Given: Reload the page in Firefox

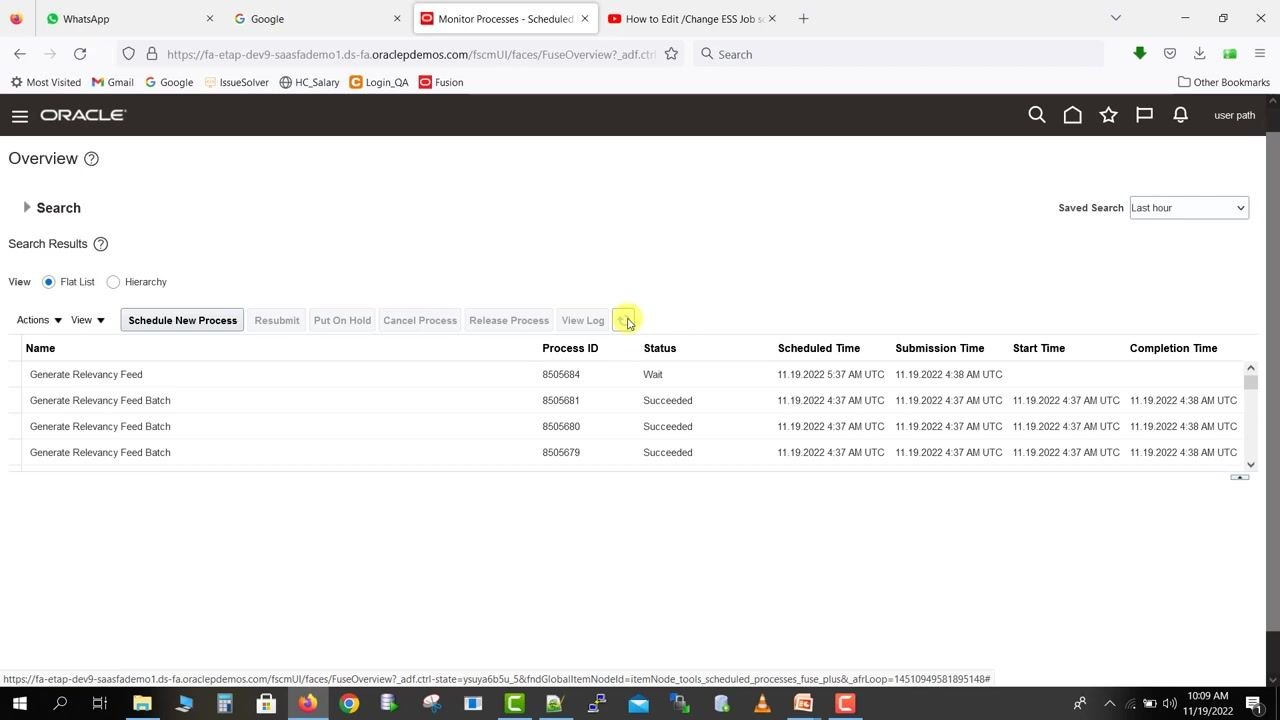Looking at the screenshot, I should (80, 54).
